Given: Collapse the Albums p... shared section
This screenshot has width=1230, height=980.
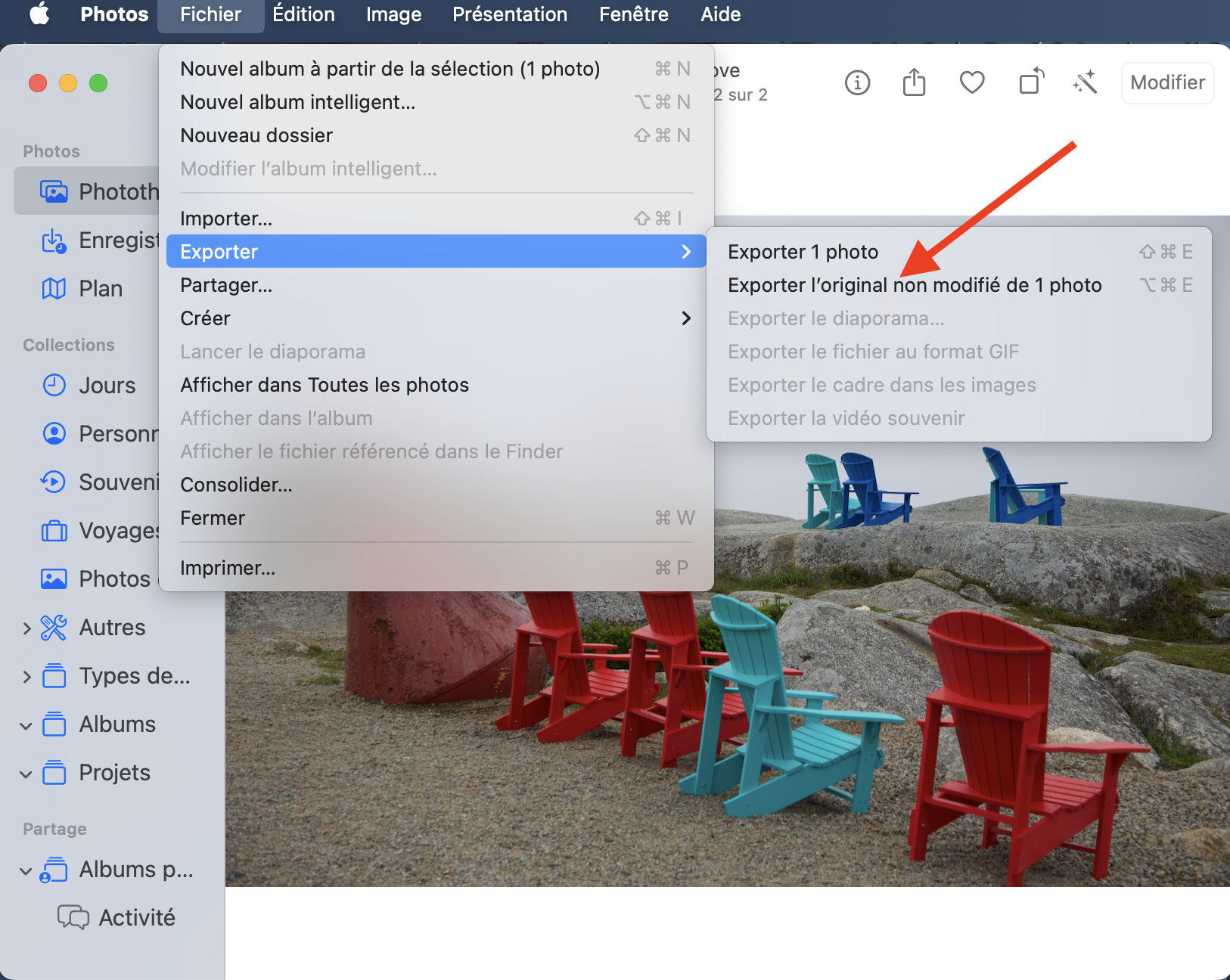Looking at the screenshot, I should (26, 871).
